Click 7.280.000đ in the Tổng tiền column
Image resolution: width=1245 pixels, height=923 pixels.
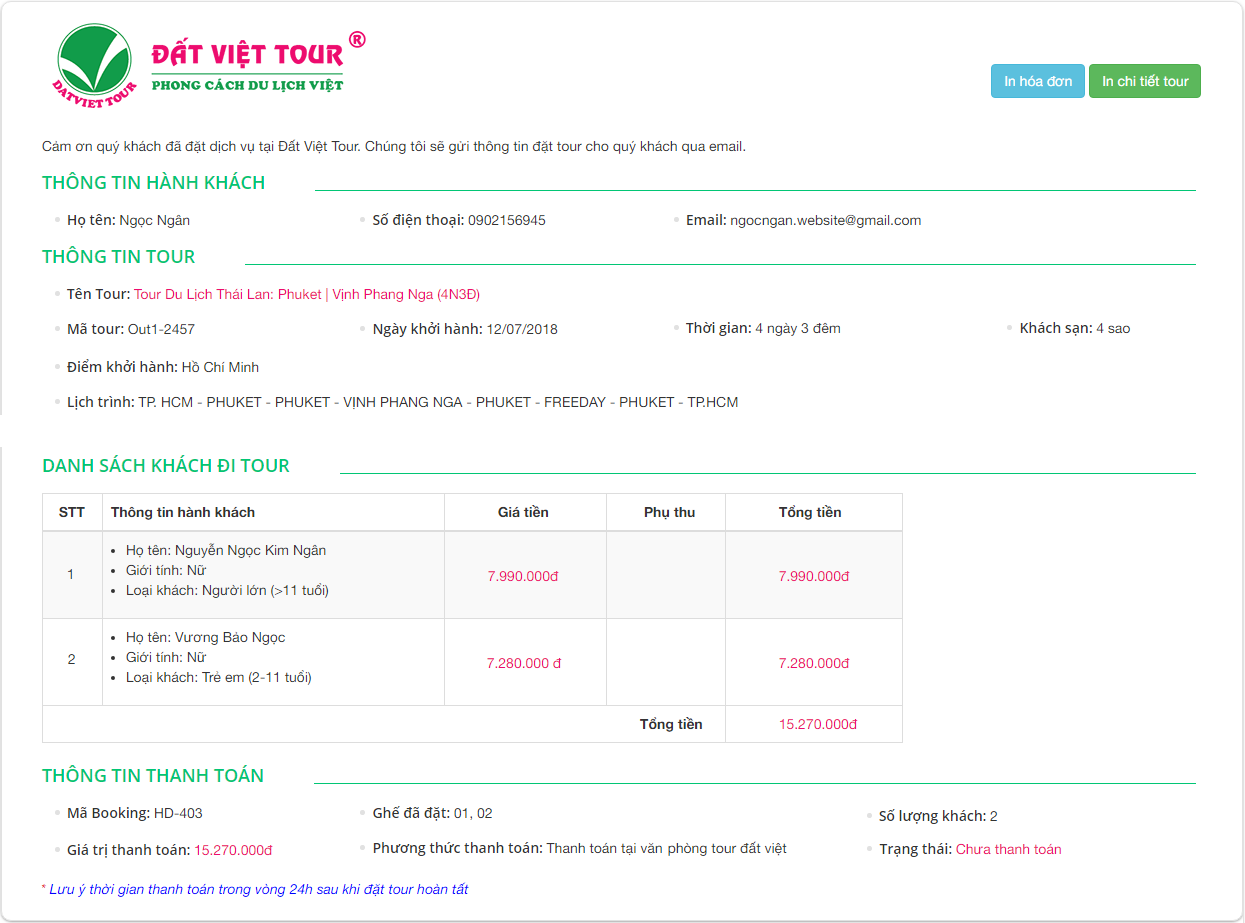pyautogui.click(x=814, y=663)
